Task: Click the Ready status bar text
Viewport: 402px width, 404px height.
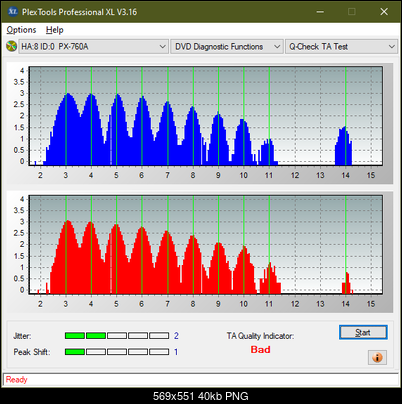Action: [x=17, y=380]
